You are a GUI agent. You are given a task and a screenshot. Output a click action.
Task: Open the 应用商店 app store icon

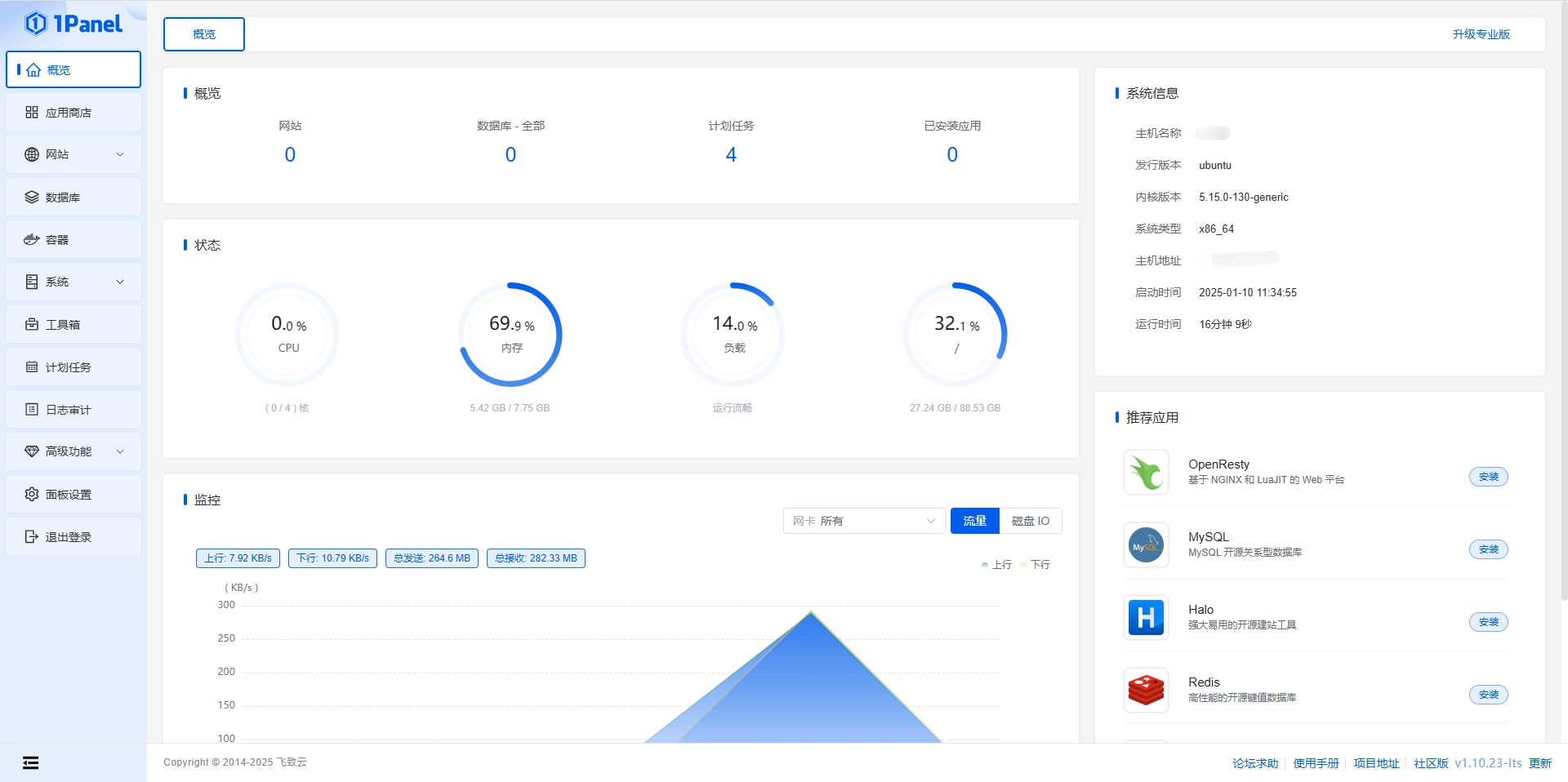(x=32, y=113)
